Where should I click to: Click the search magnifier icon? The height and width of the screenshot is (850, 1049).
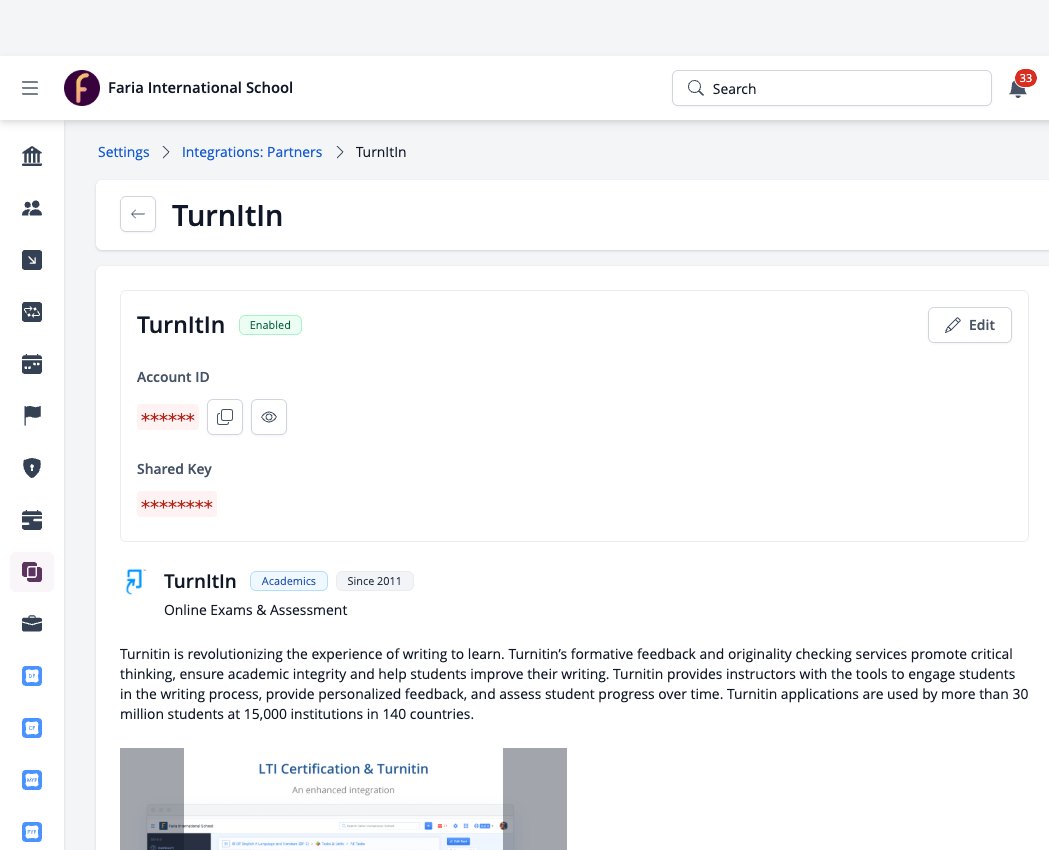(x=696, y=88)
